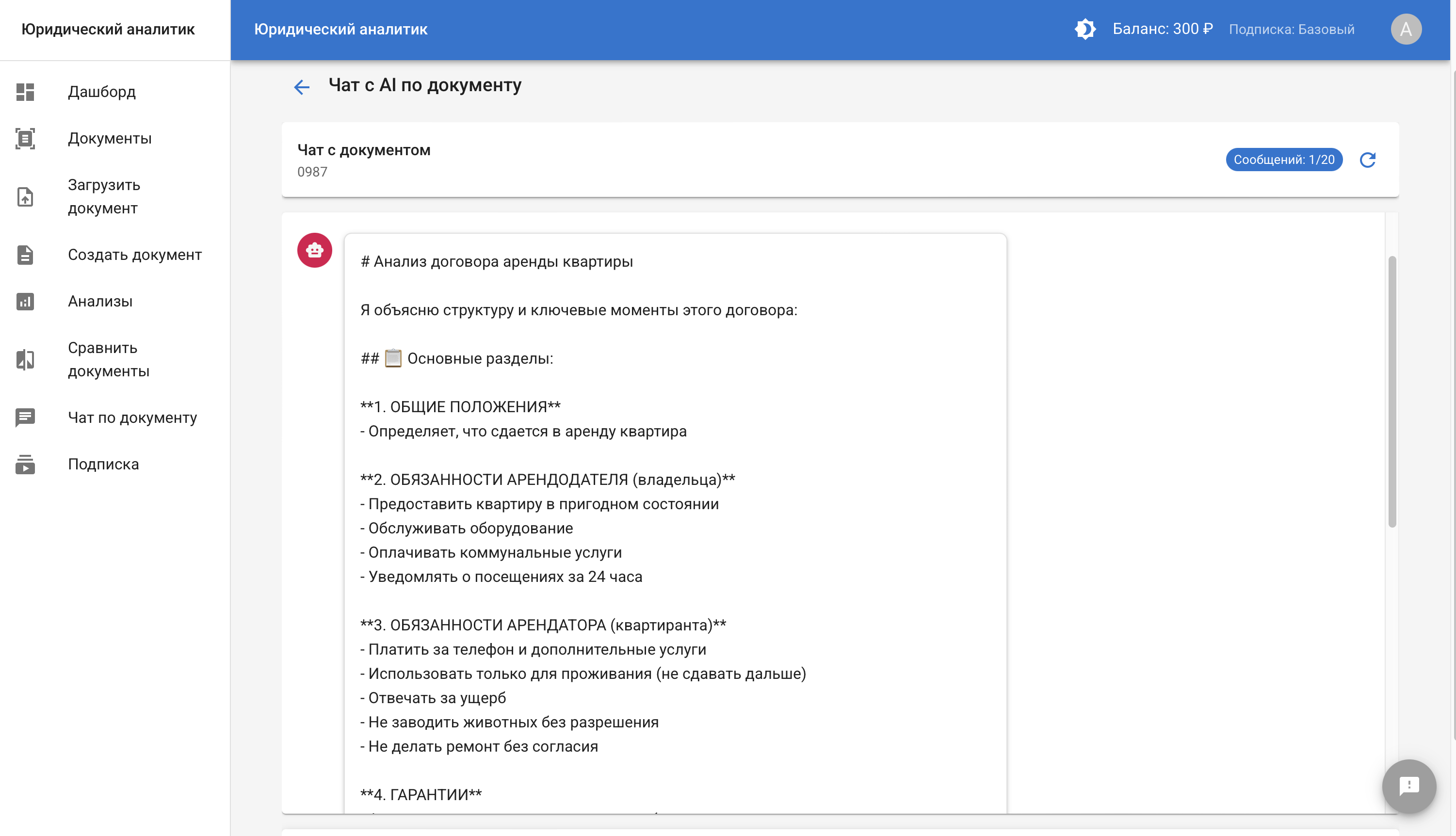Open the user profile avatar A
The height and width of the screenshot is (836, 1456).
point(1406,29)
